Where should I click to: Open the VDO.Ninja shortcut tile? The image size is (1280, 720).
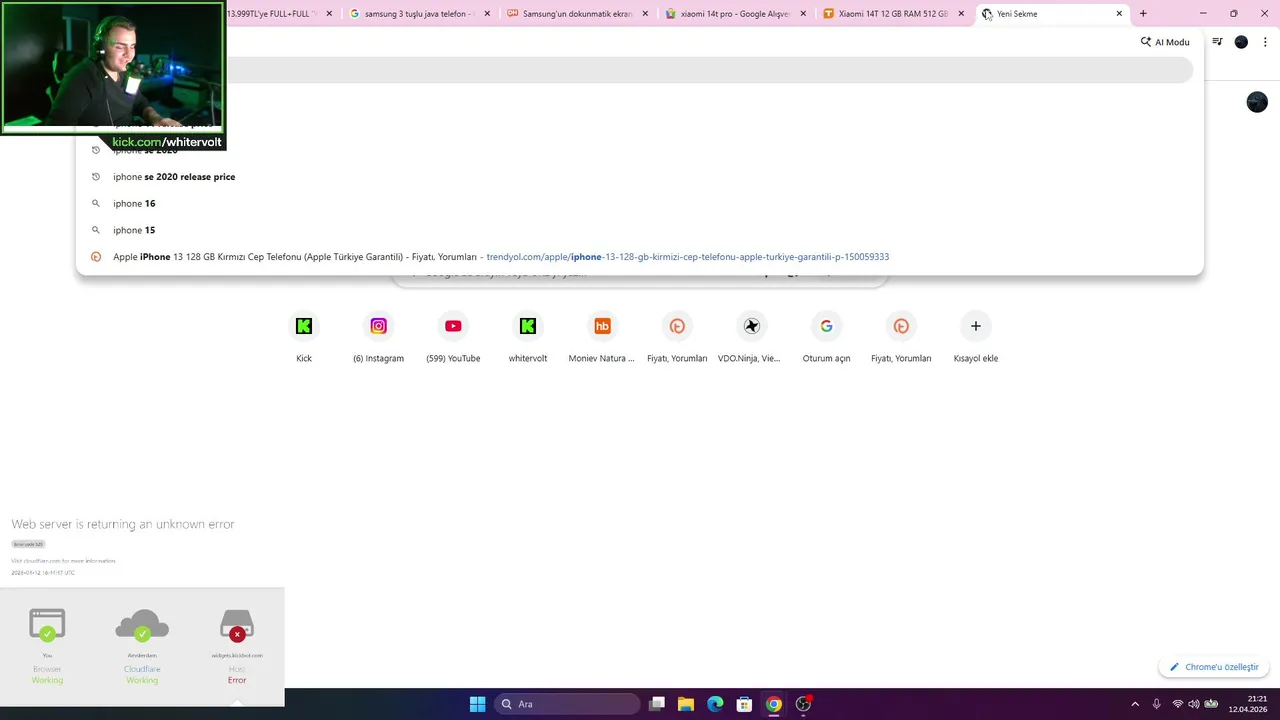[x=751, y=338]
